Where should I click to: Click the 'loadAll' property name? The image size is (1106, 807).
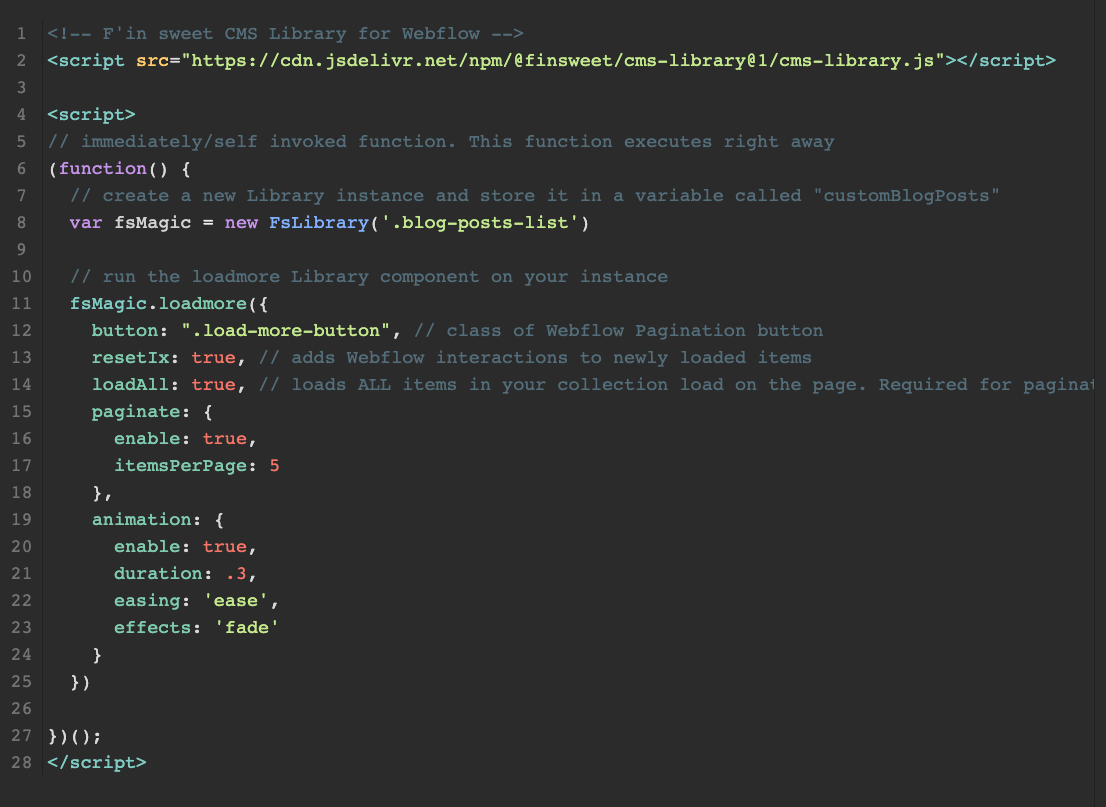coord(130,384)
